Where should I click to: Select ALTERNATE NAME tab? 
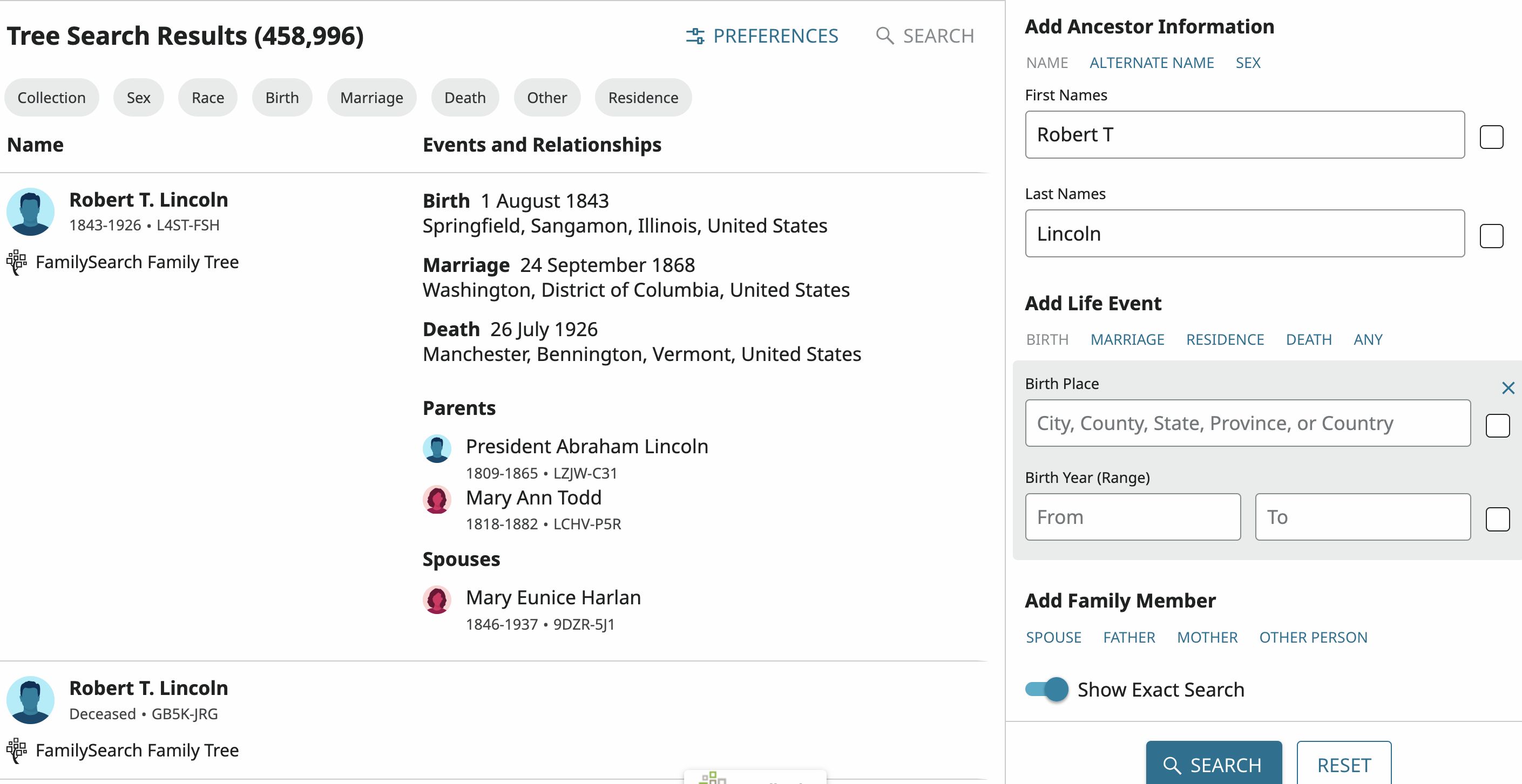tap(1152, 63)
